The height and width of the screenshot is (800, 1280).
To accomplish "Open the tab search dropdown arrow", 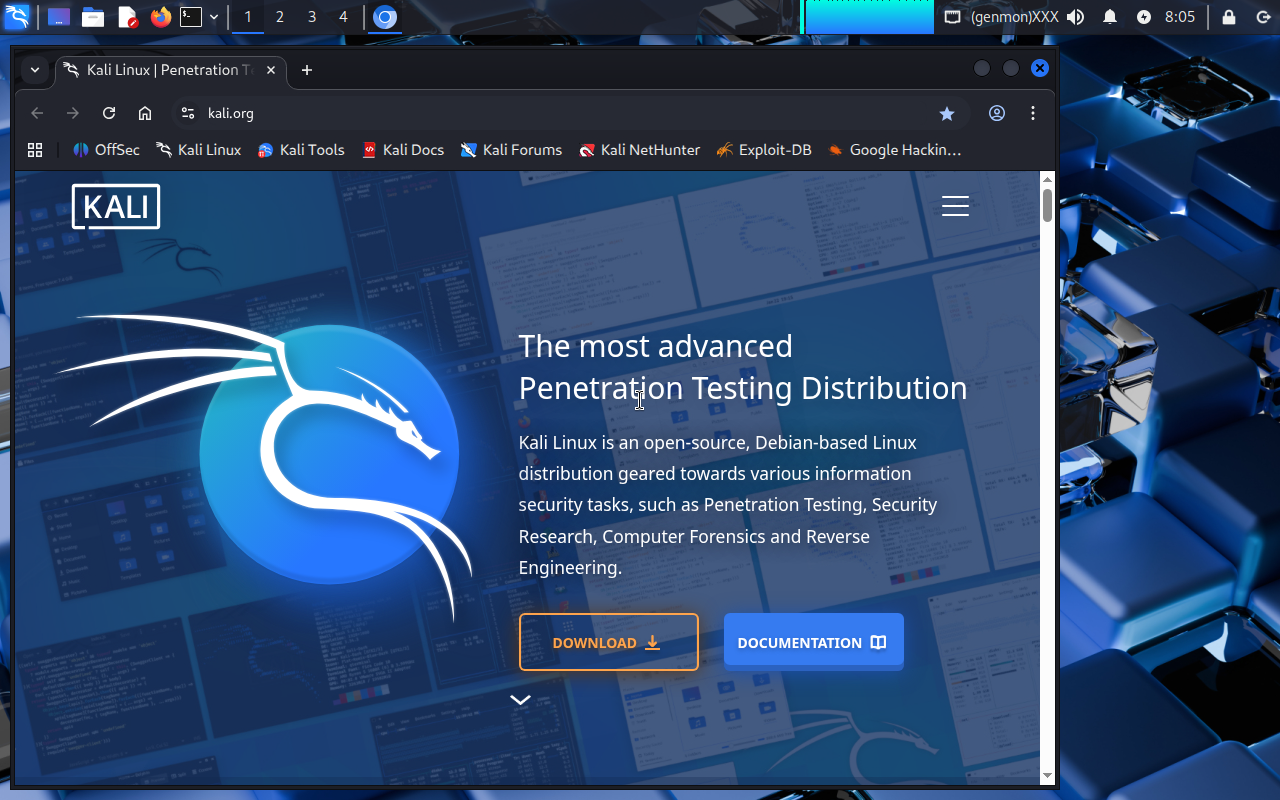I will [35, 69].
